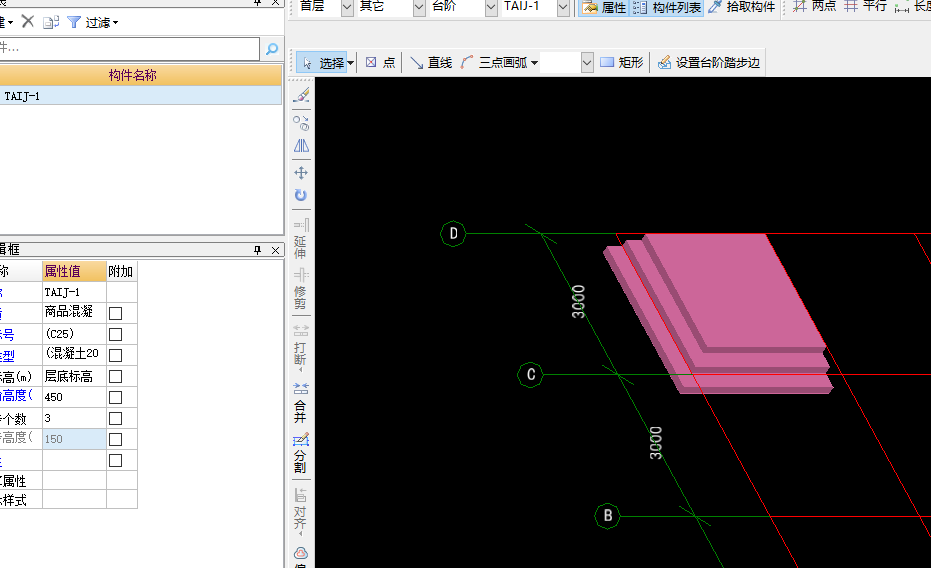Image resolution: width=931 pixels, height=568 pixels.
Task: Choose the 矩形 rectangle drawing tool
Action: click(622, 62)
